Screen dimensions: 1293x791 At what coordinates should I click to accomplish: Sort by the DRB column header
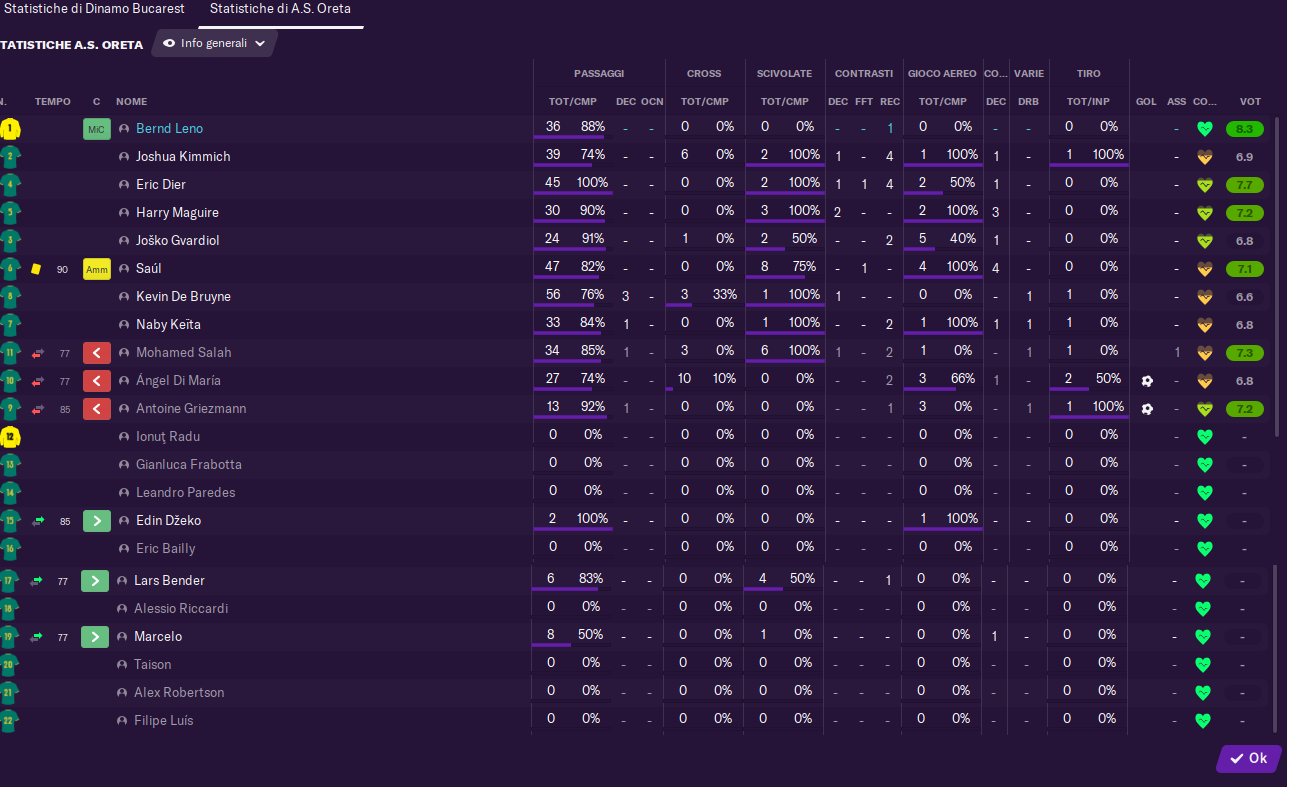[1028, 101]
